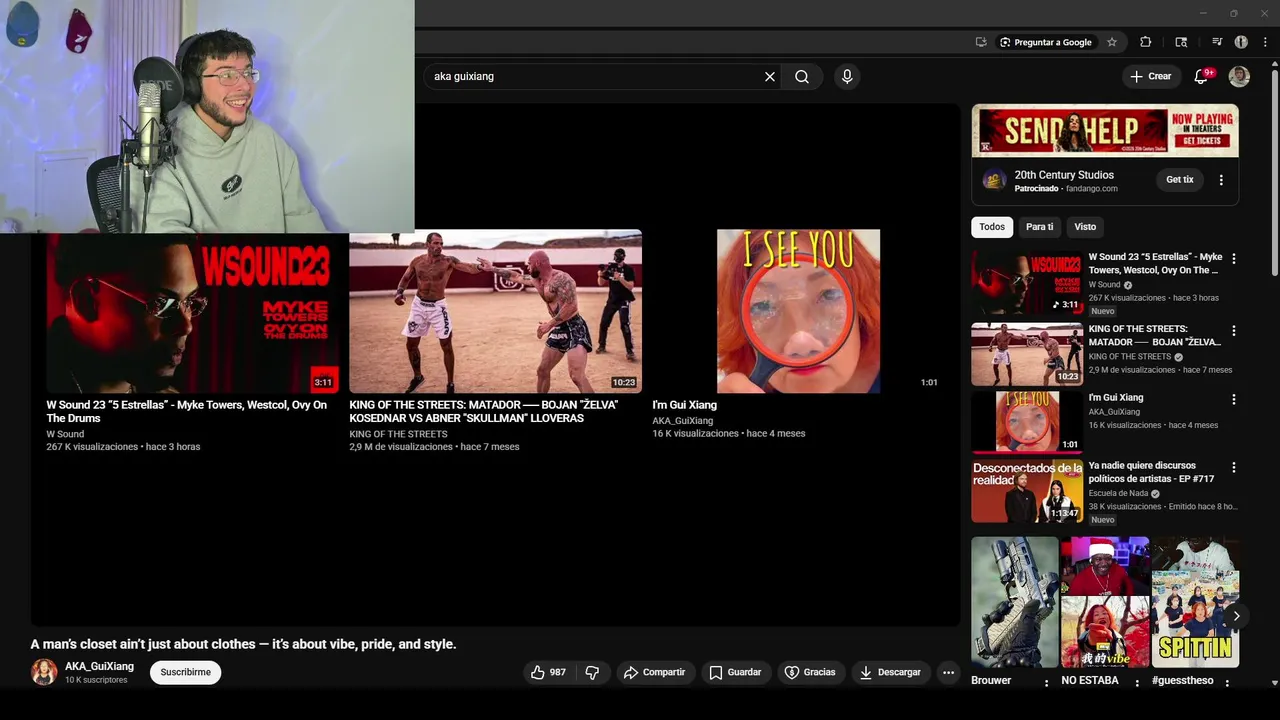
Task: Click endscreen title KING OF THE STREETS: MATADOR
Action: coord(484,411)
